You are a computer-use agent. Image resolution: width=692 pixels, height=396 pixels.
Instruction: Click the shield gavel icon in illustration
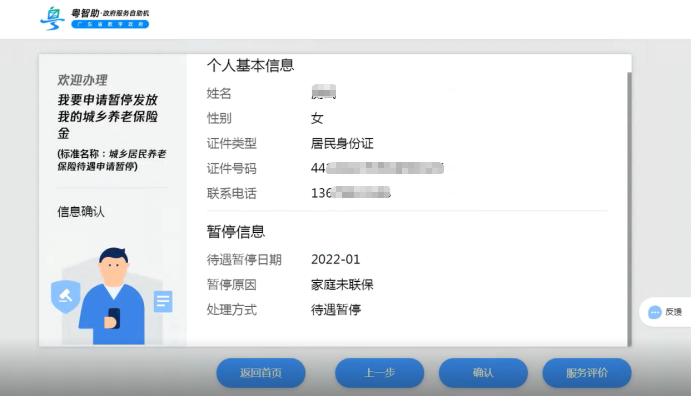point(65,296)
